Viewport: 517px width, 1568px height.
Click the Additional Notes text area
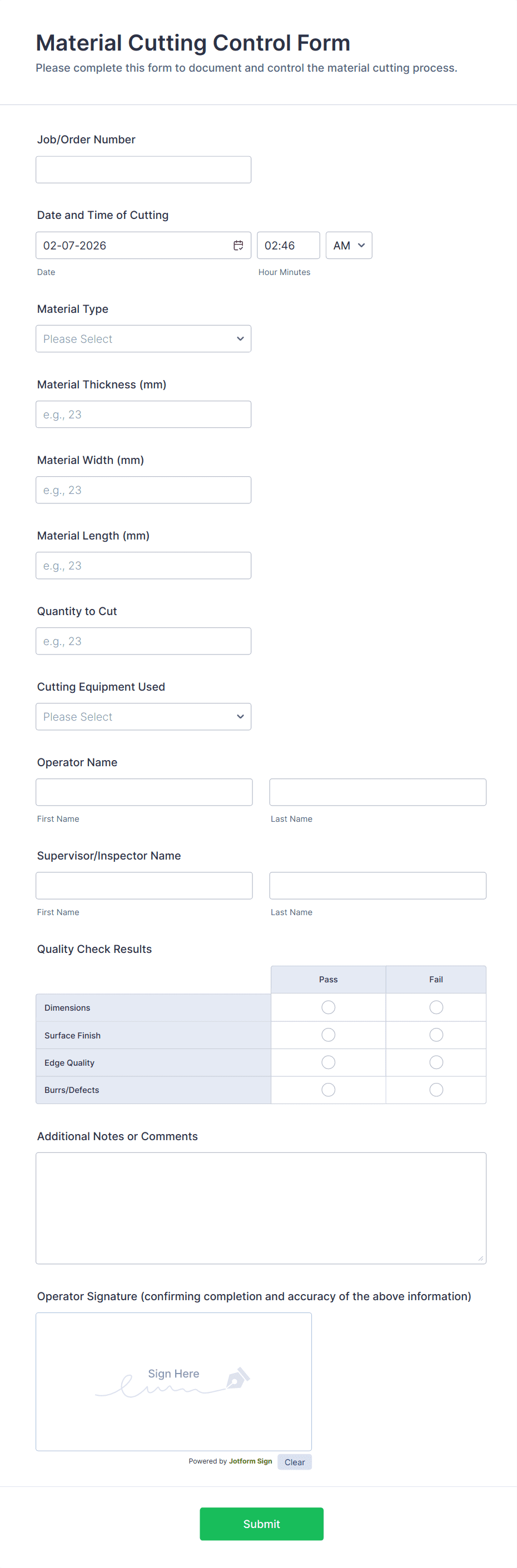[x=261, y=1207]
